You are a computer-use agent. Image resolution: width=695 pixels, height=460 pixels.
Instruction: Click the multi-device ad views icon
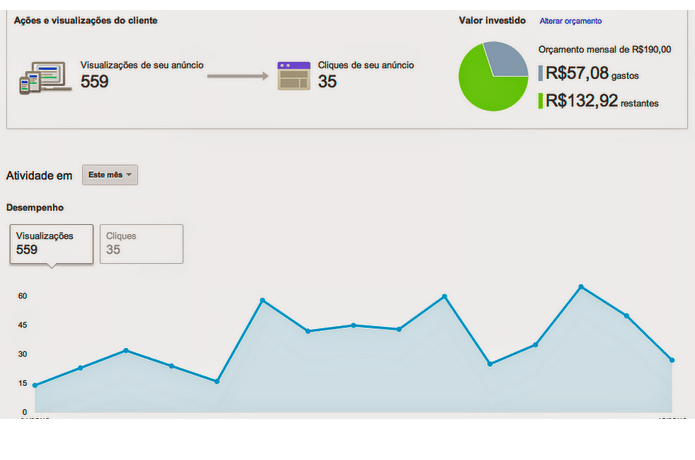point(45,77)
